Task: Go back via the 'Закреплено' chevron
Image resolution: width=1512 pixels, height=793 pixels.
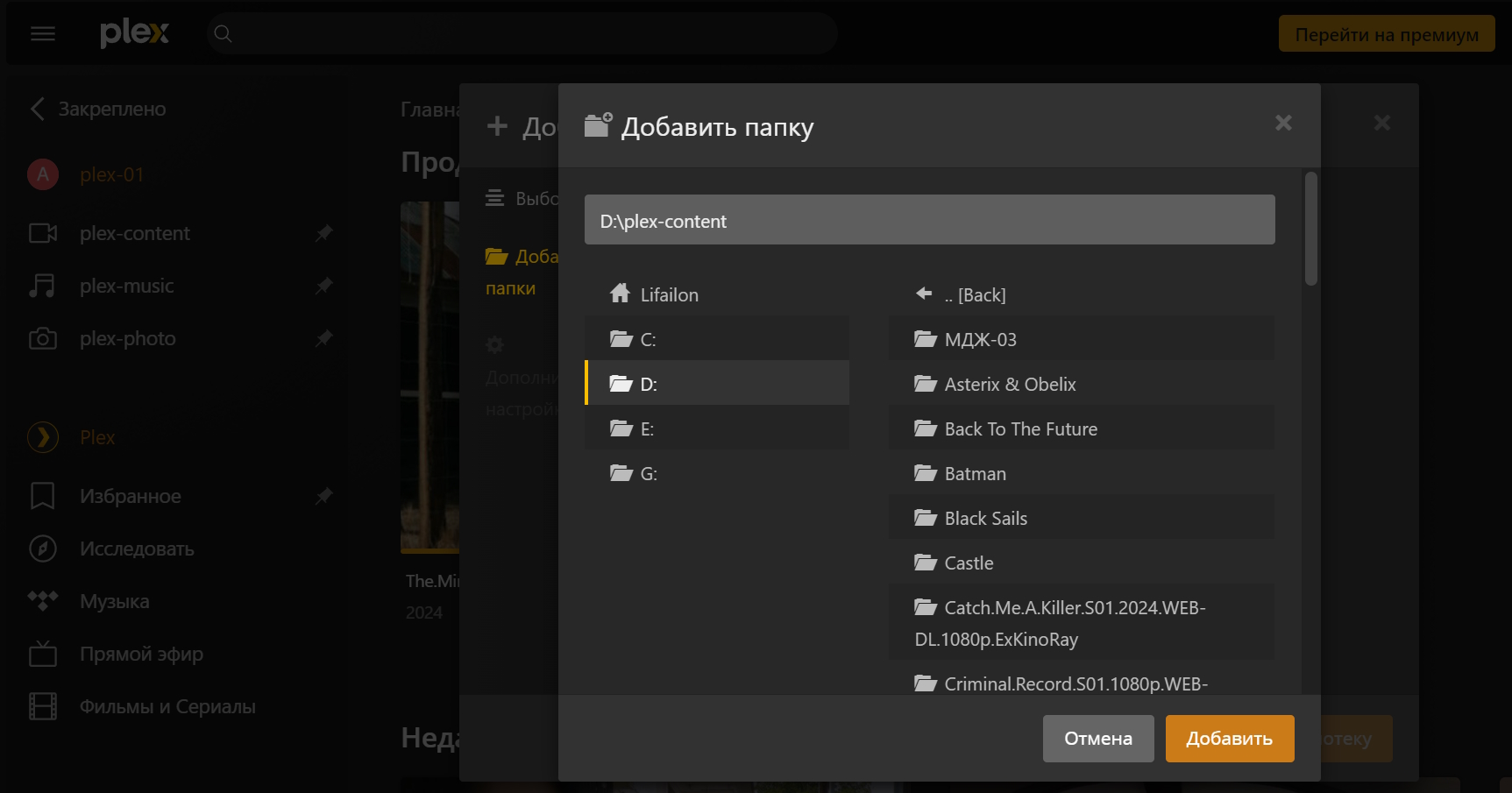Action: coord(38,109)
